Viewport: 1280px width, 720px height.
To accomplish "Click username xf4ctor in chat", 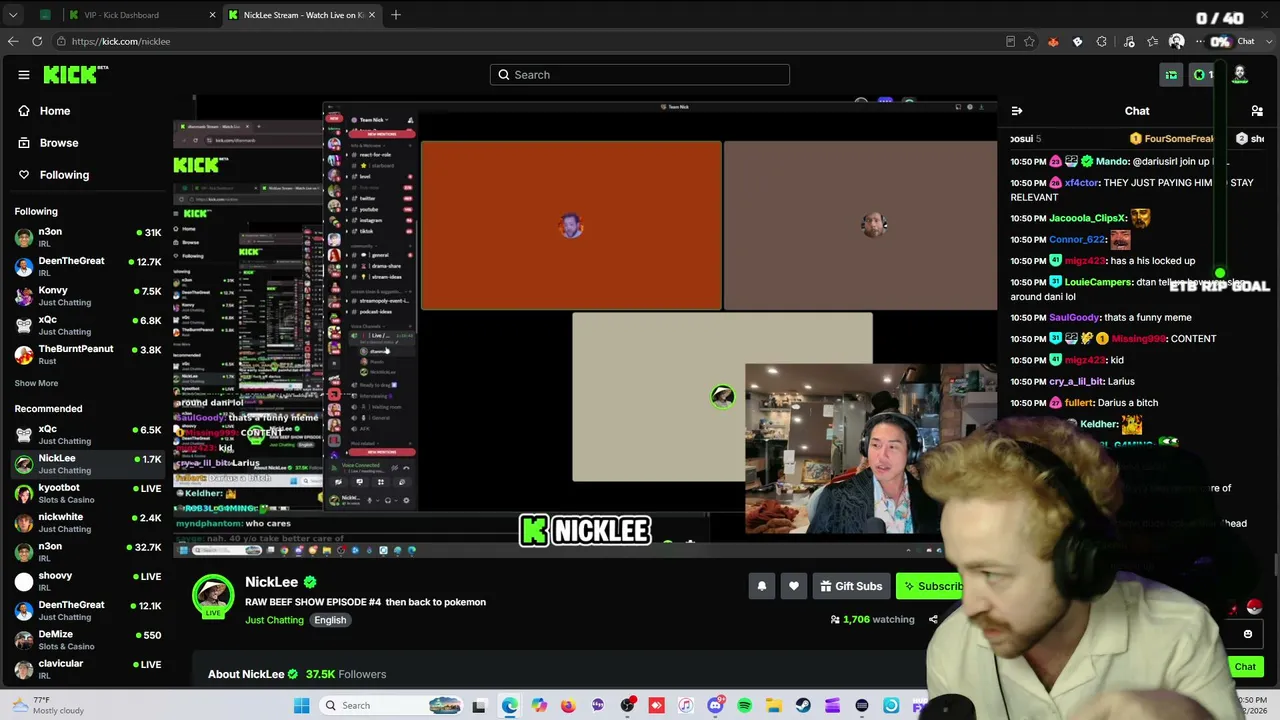I will click(x=1082, y=183).
